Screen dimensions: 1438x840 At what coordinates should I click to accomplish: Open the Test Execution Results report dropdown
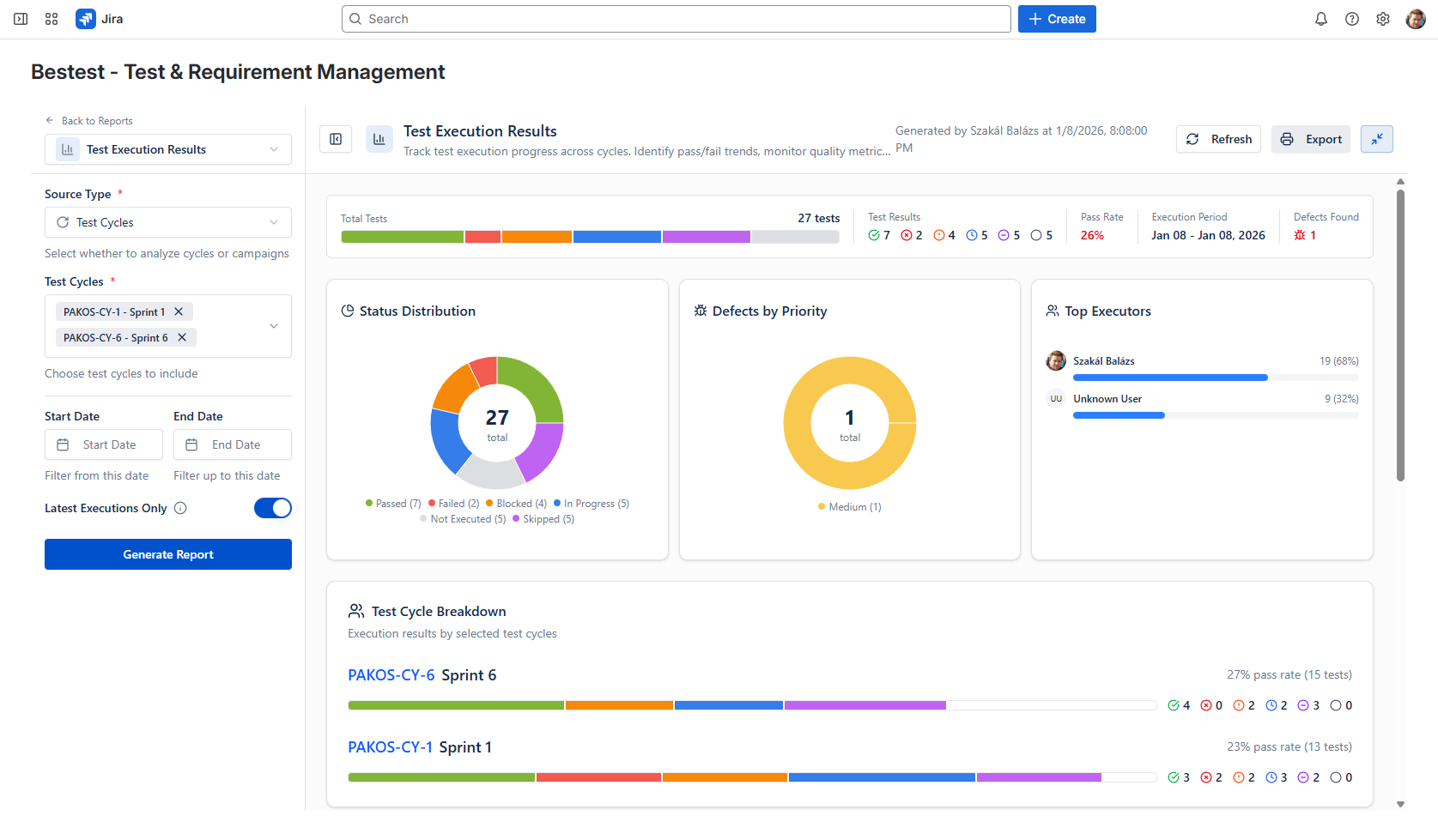coord(167,148)
